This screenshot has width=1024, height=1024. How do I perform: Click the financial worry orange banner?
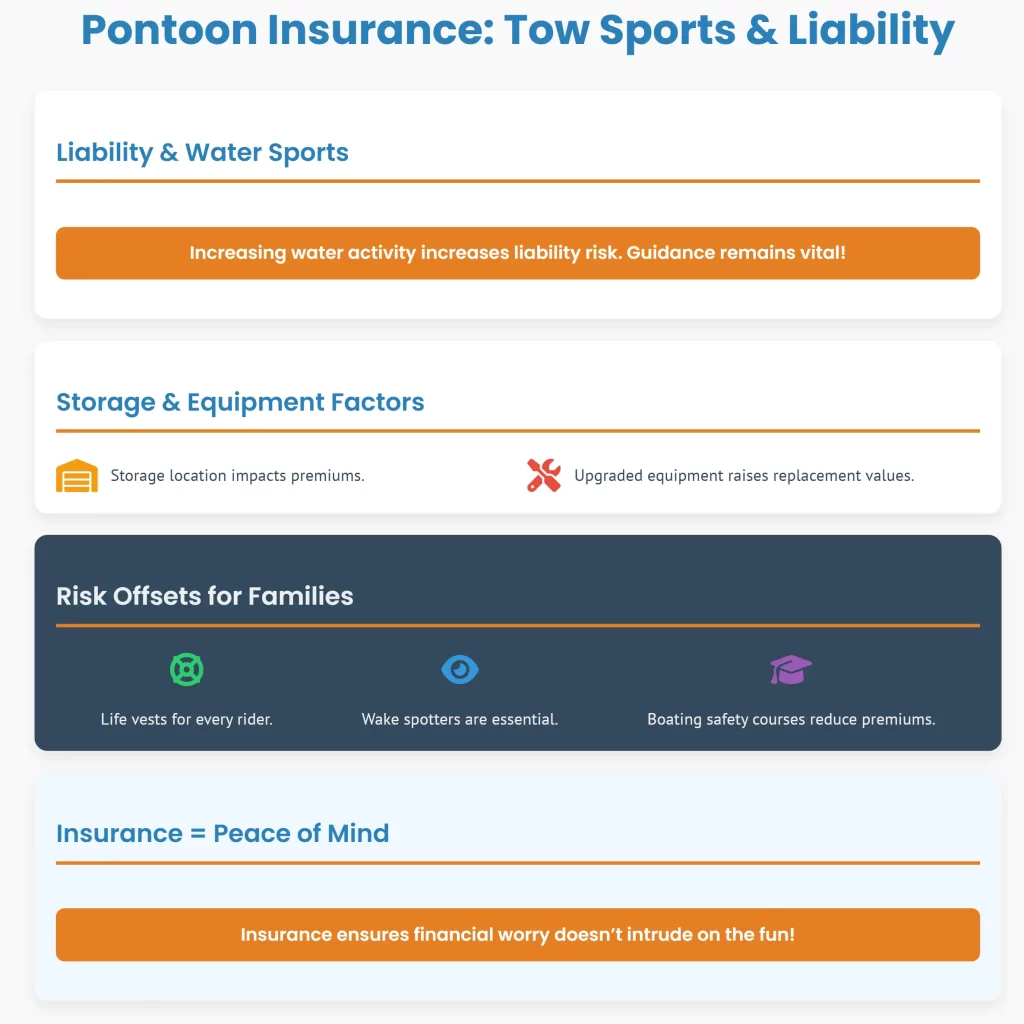click(517, 935)
